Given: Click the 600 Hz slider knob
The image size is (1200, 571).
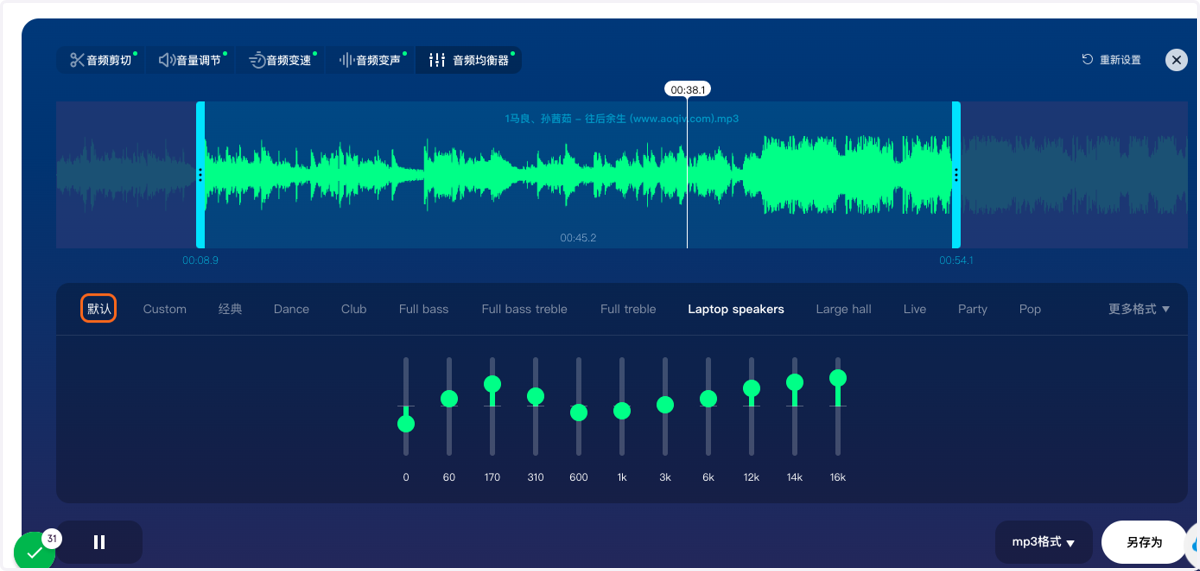Looking at the screenshot, I should pyautogui.click(x=579, y=413).
